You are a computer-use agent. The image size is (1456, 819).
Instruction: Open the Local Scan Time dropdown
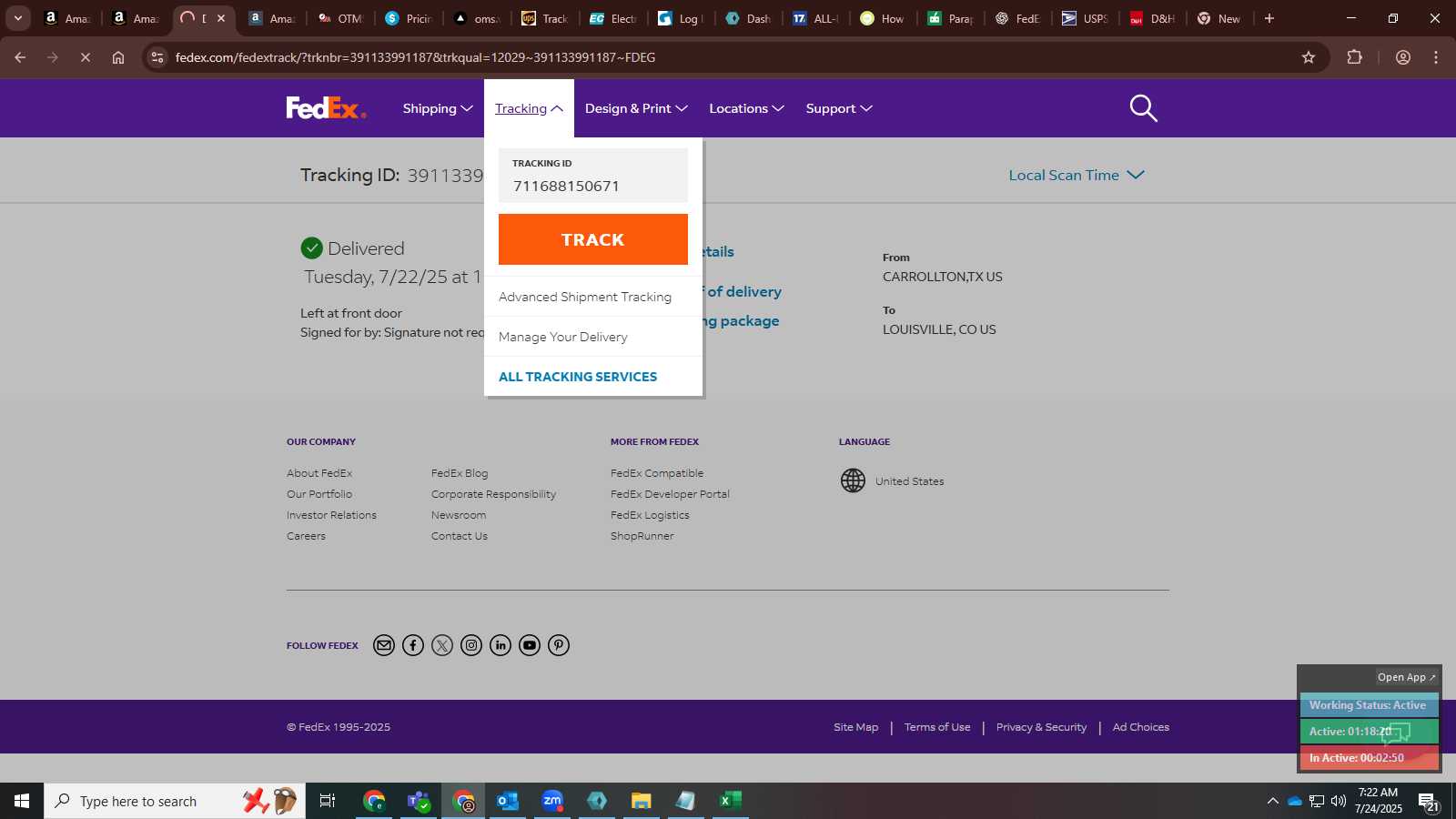(1077, 175)
